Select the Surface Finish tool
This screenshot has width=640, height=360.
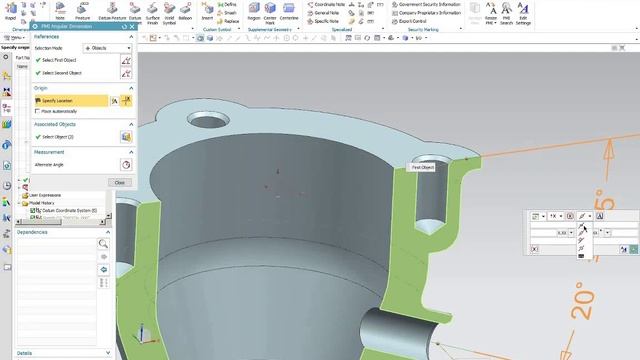[153, 13]
